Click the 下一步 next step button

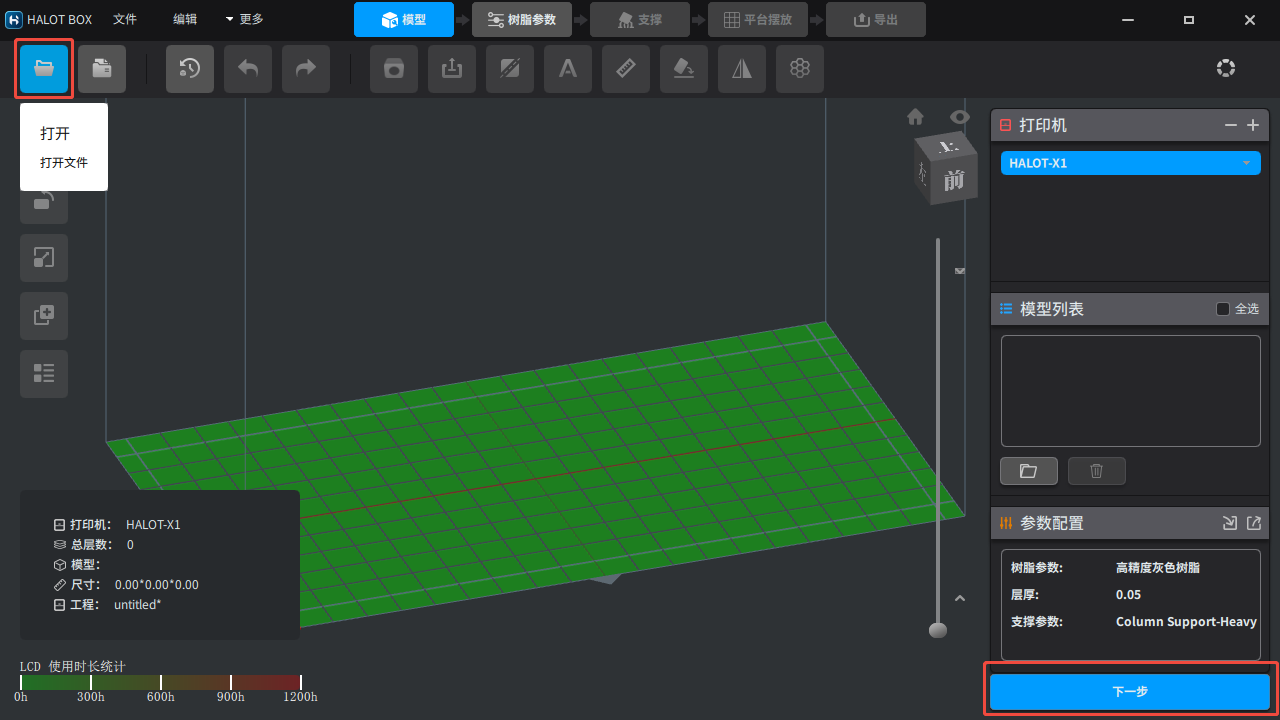tap(1130, 692)
